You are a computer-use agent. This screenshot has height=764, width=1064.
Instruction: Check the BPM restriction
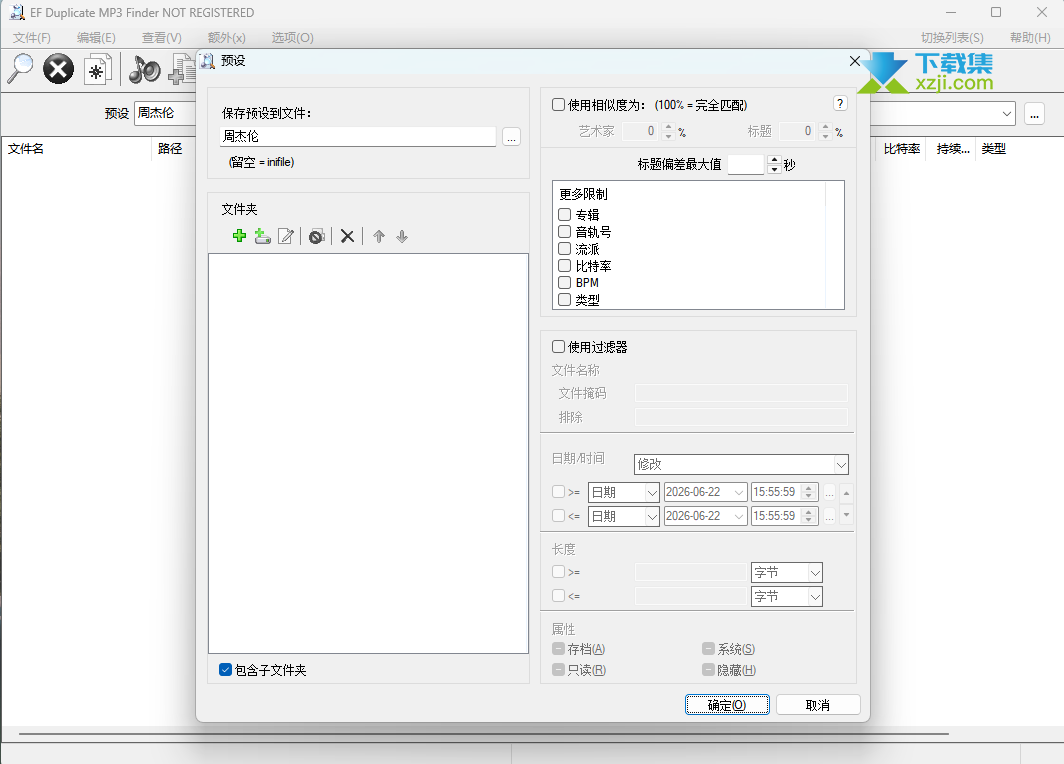pos(564,282)
